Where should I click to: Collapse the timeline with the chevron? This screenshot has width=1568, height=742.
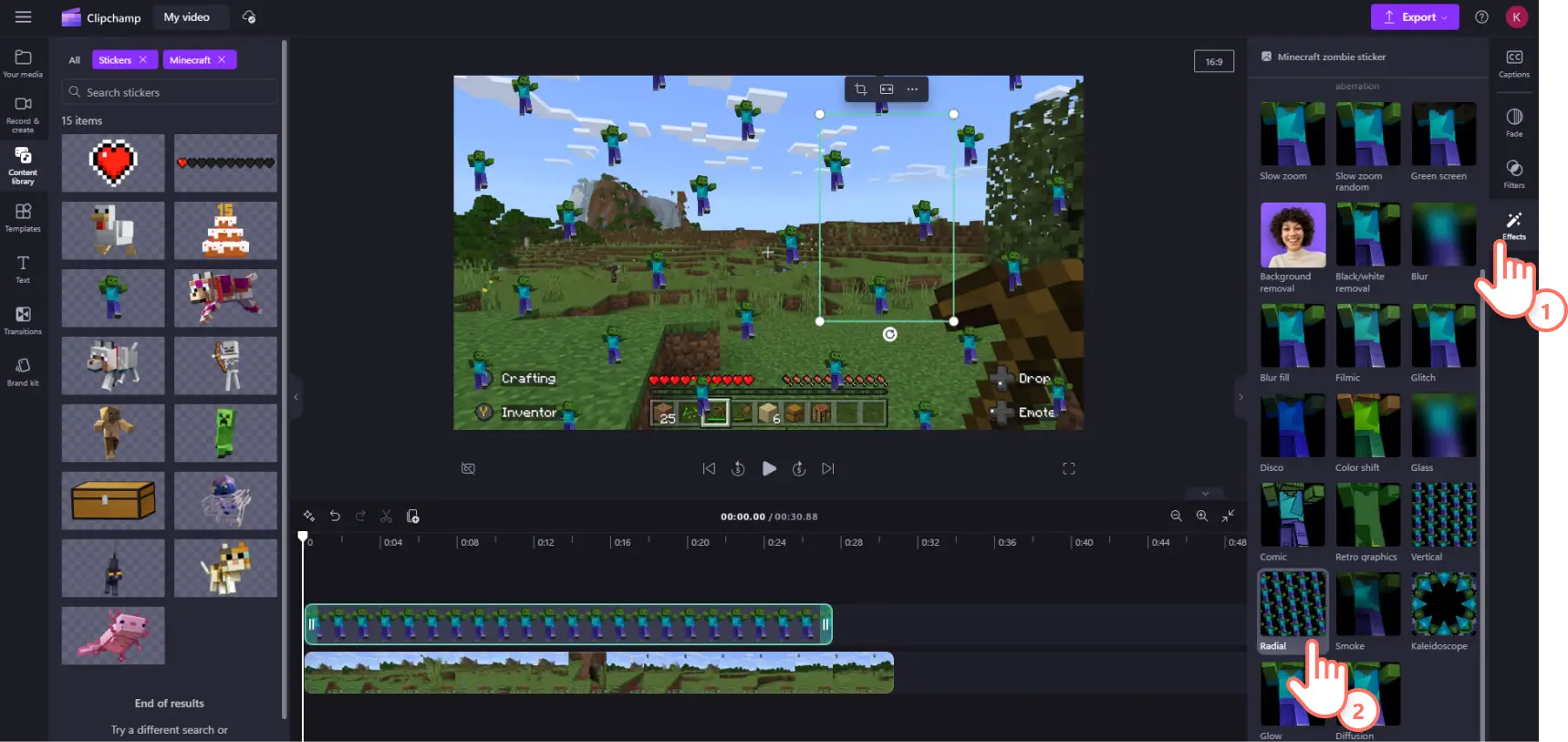(1204, 494)
